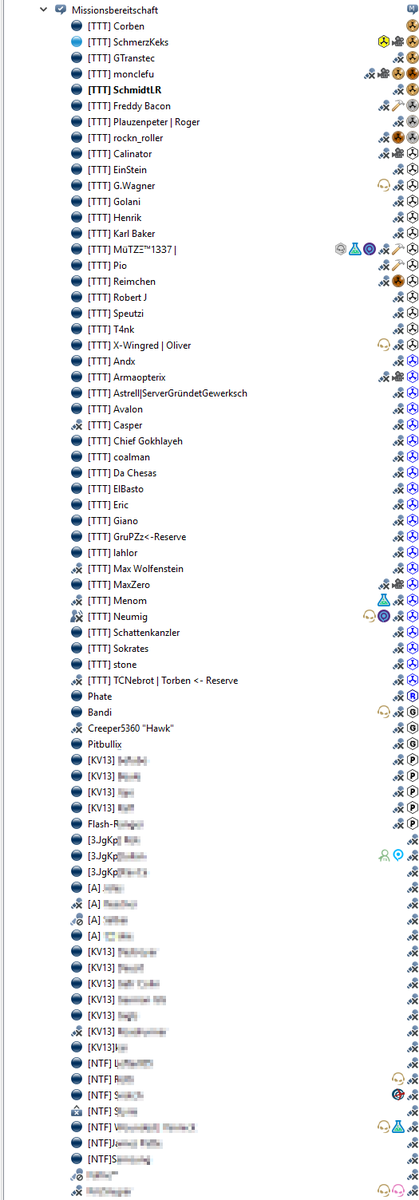This screenshot has width=419, height=1200.
Task: Select user [TTT] EinStein
Action: click(117, 170)
